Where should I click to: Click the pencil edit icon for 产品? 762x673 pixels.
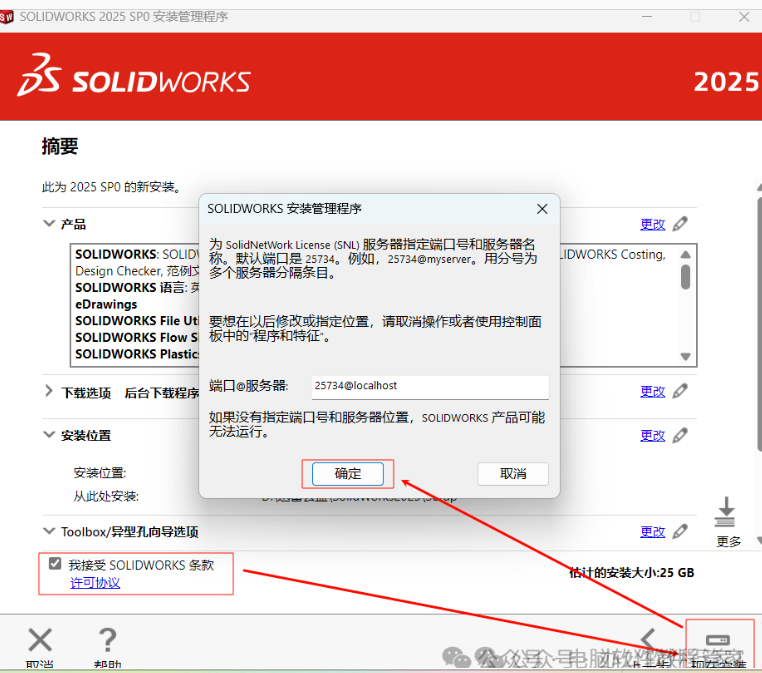[680, 224]
